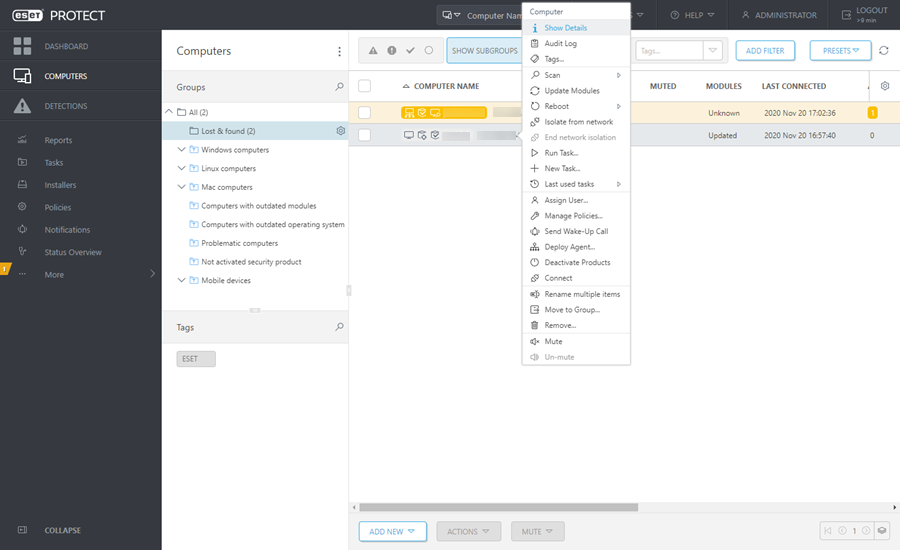Open Notifications section
The height and width of the screenshot is (550, 900).
tap(67, 230)
